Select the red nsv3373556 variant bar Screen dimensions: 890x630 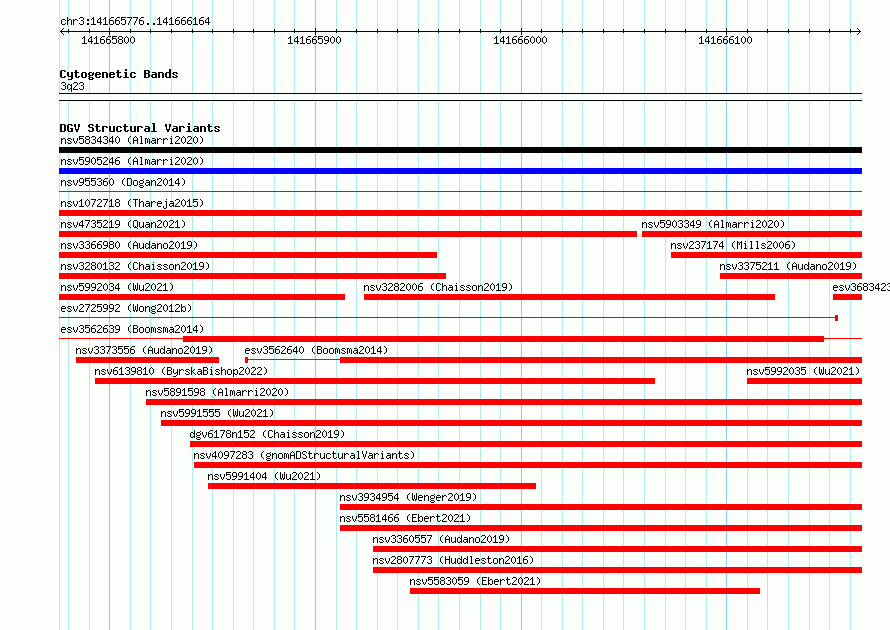tap(148, 360)
